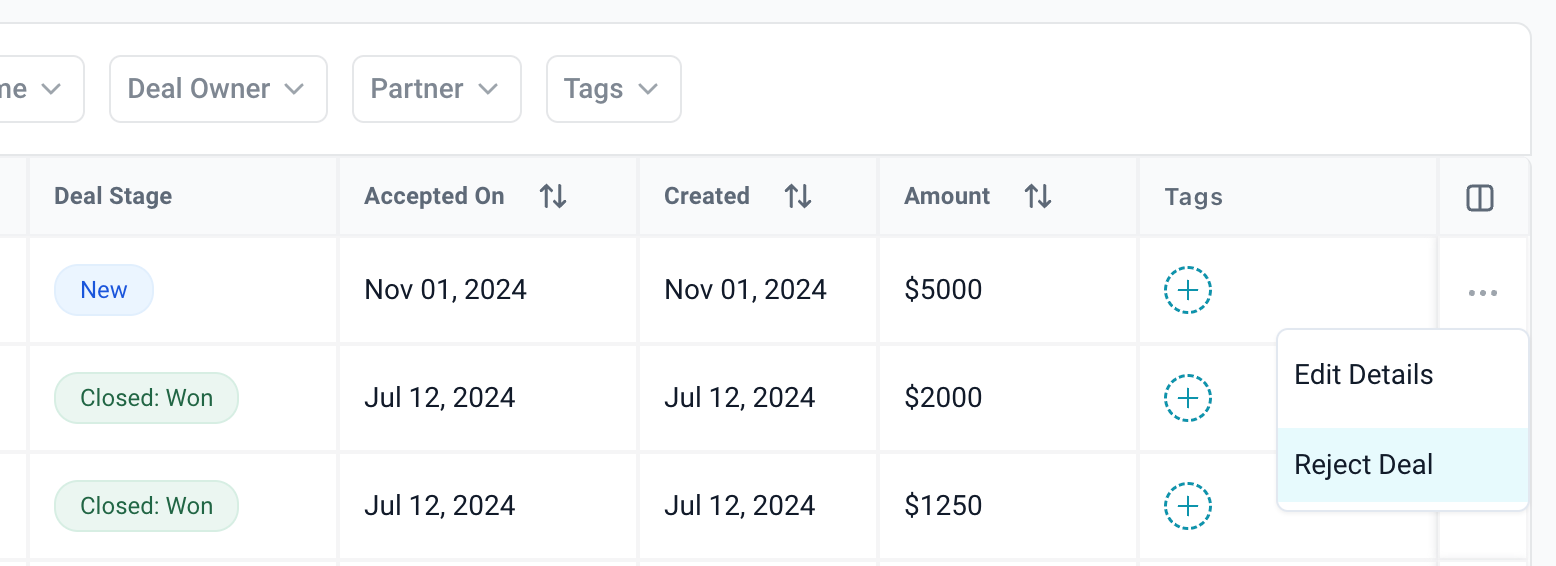Click the Tags column header
Screen dimensions: 1556x566
[1193, 197]
